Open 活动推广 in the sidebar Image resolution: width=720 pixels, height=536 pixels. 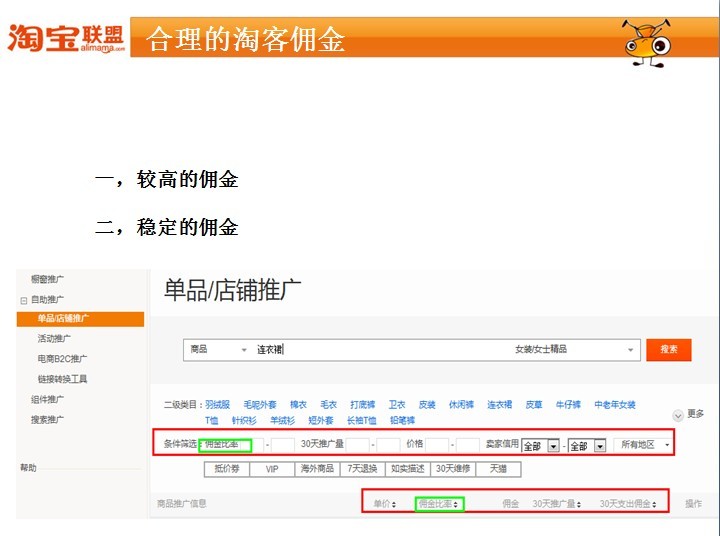tap(54, 339)
